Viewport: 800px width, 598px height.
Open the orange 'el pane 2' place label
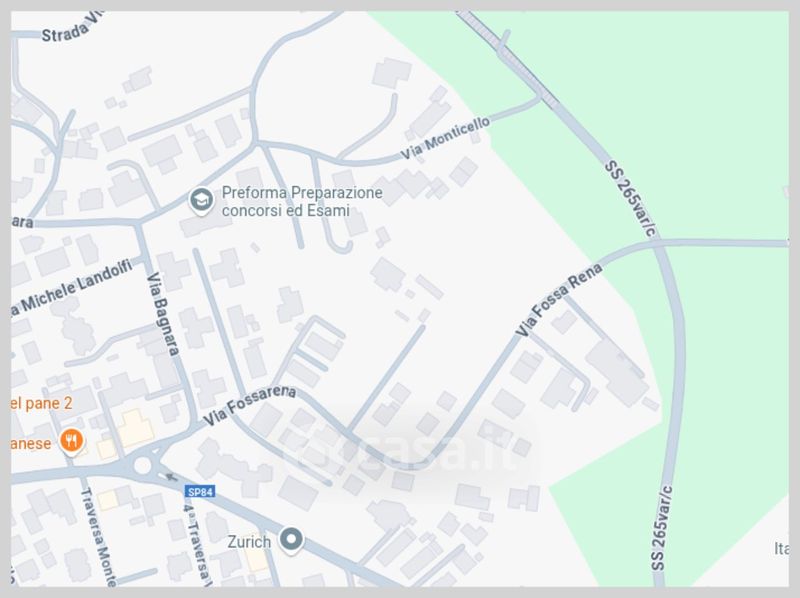tap(41, 403)
